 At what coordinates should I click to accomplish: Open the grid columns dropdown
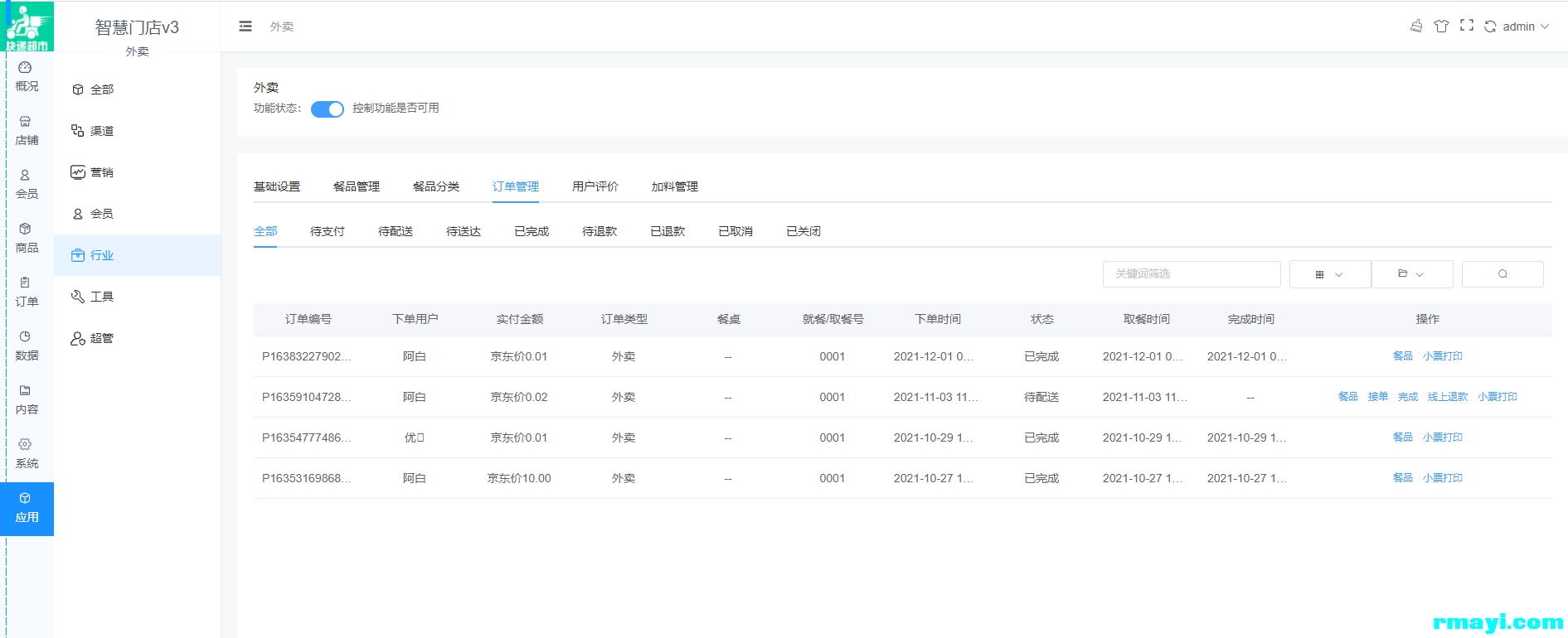(x=1330, y=274)
